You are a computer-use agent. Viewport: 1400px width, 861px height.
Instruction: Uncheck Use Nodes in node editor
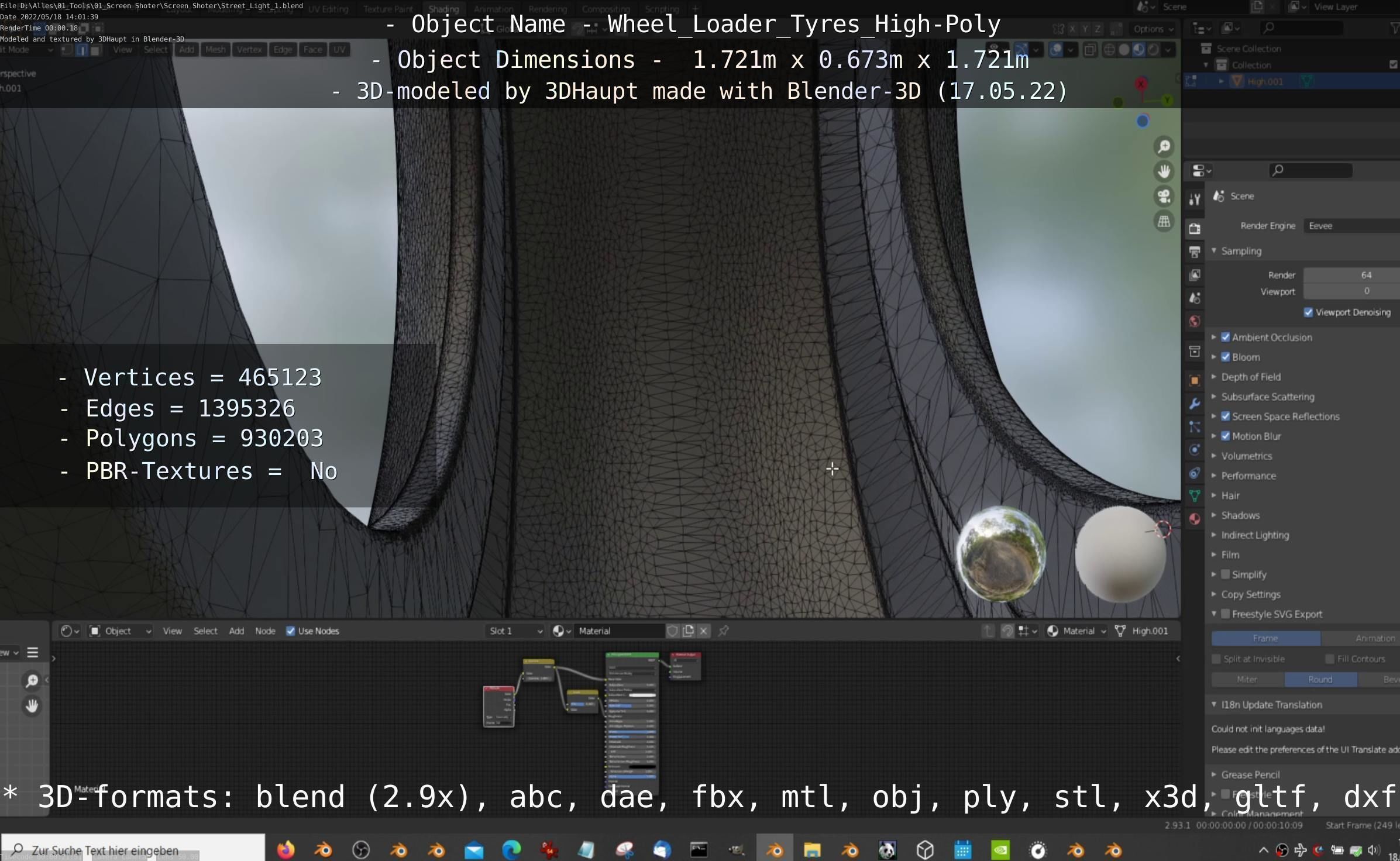click(x=290, y=631)
